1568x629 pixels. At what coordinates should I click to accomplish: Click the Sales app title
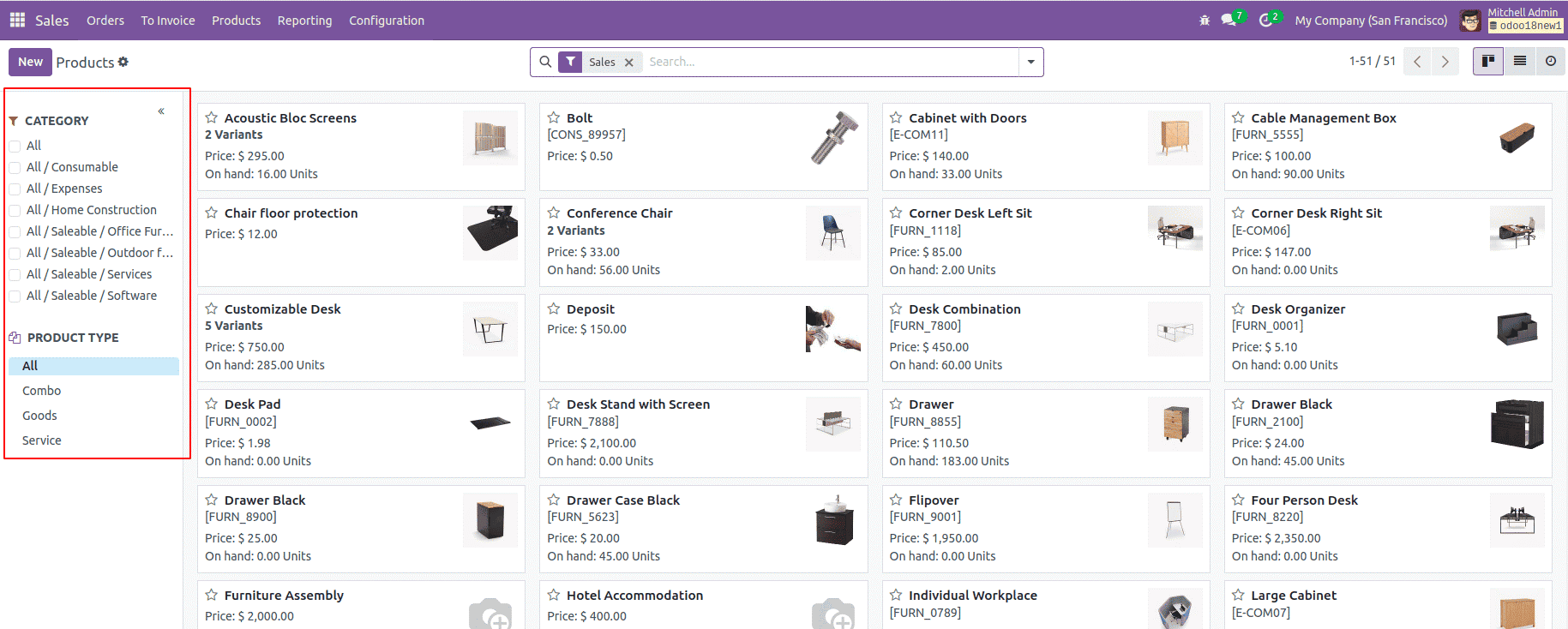click(x=52, y=21)
